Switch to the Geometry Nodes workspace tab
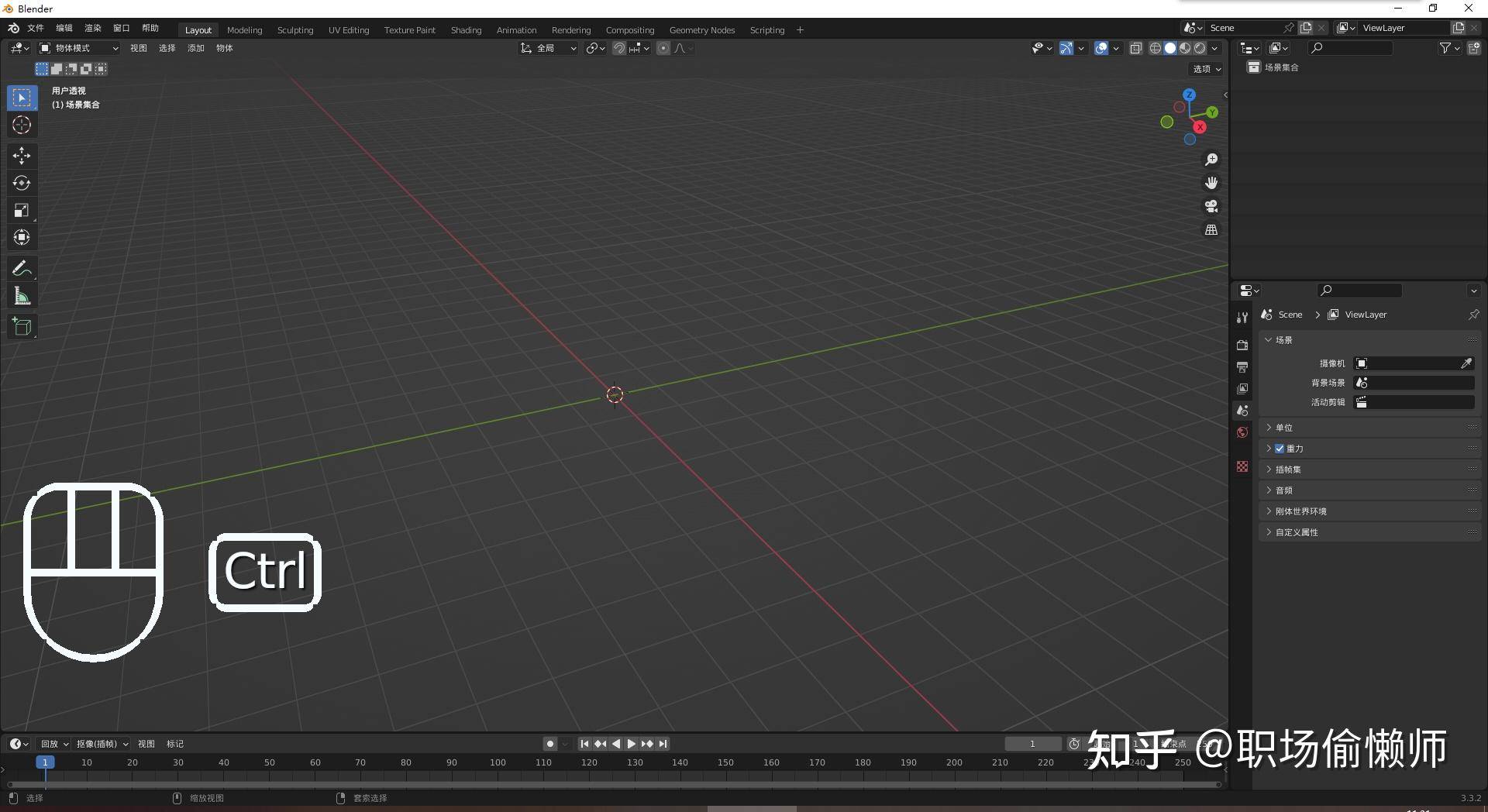The image size is (1488, 812). click(x=702, y=30)
